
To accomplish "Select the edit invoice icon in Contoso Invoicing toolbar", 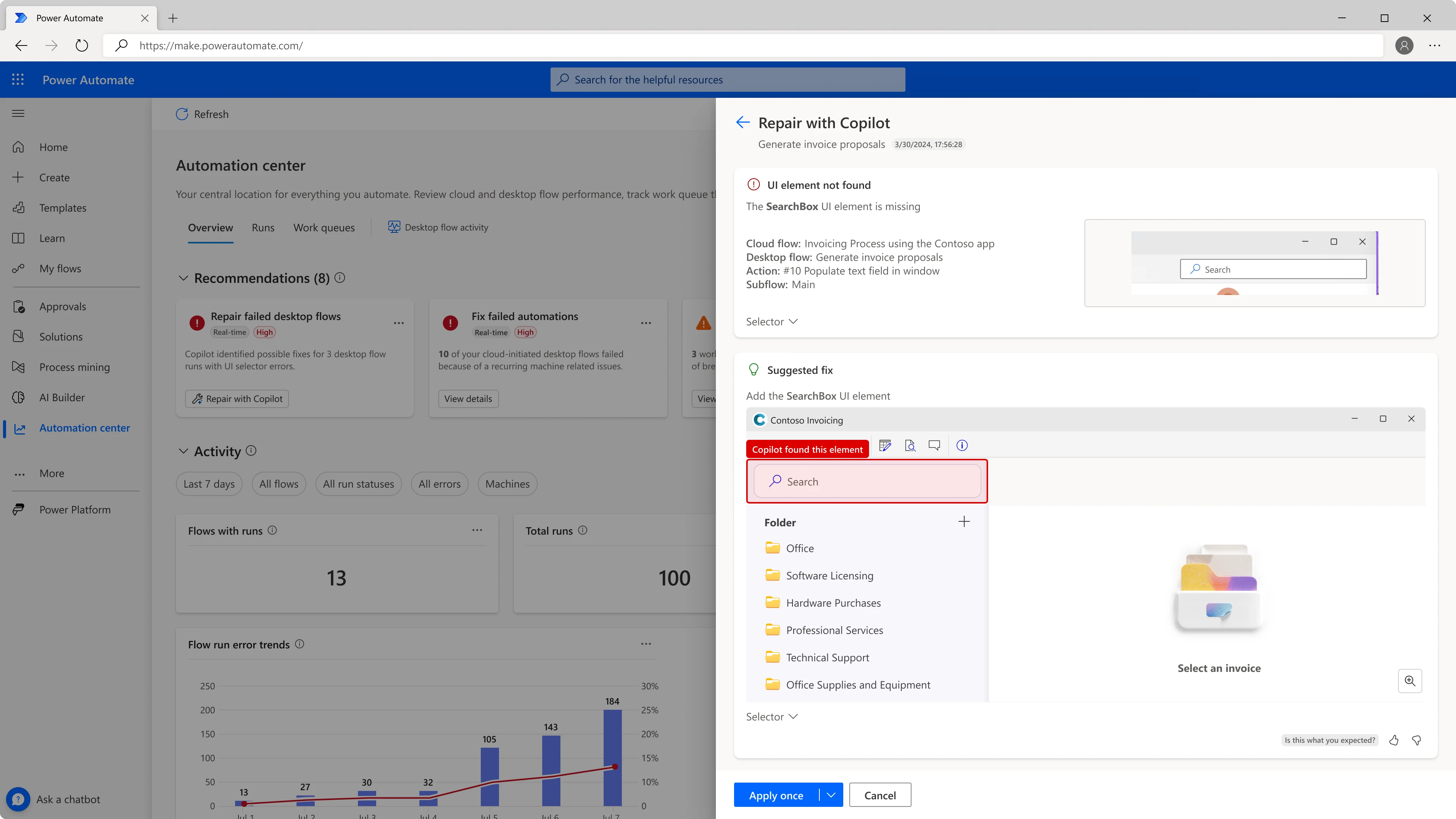I will pyautogui.click(x=885, y=446).
